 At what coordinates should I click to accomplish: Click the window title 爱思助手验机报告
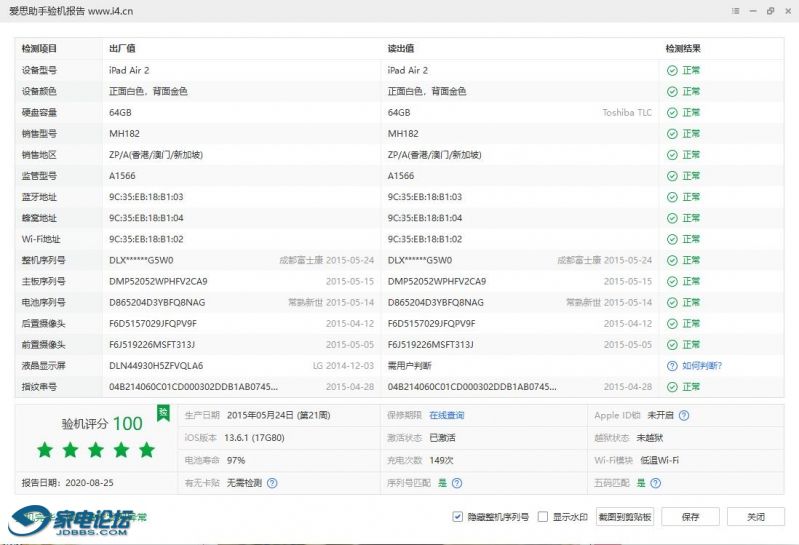47,11
